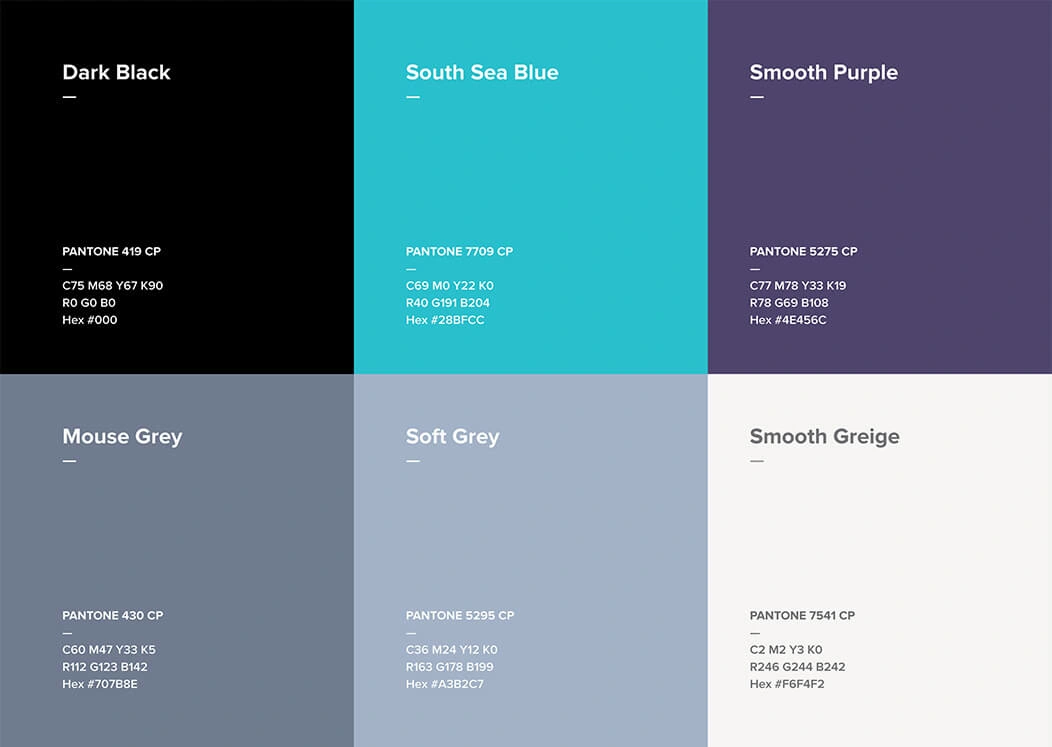Click the R40 G191 B204 value

[x=448, y=303]
